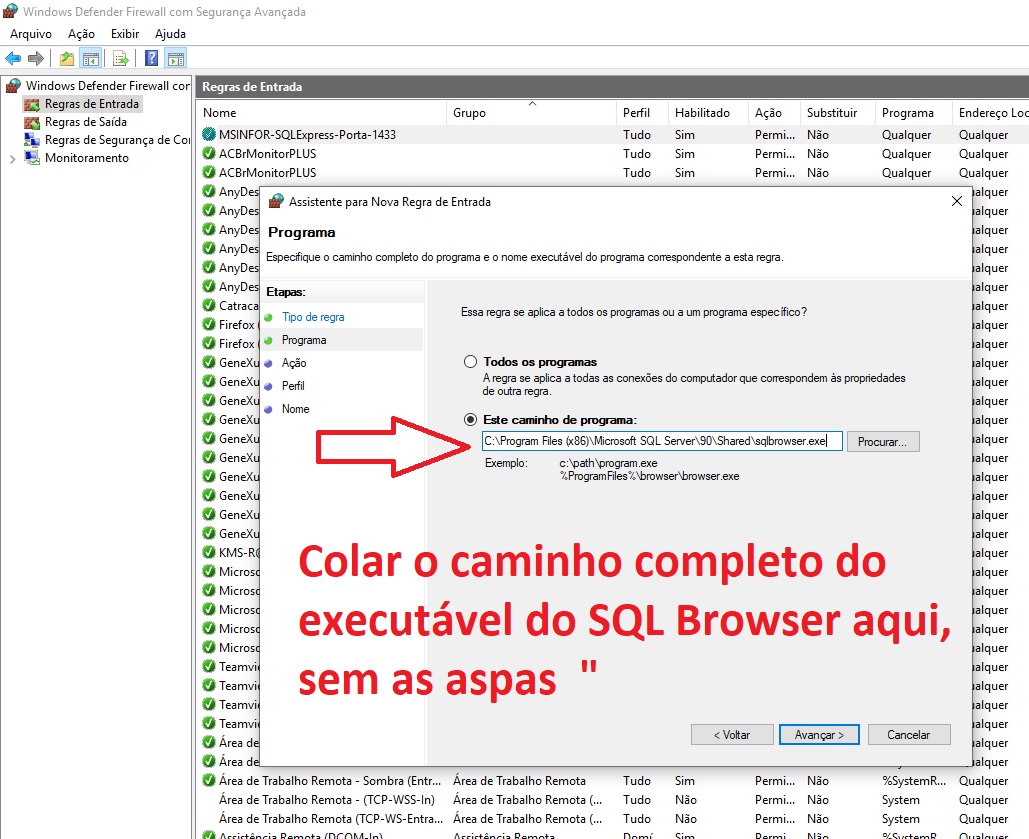Go back with the Voltar button

point(732,735)
